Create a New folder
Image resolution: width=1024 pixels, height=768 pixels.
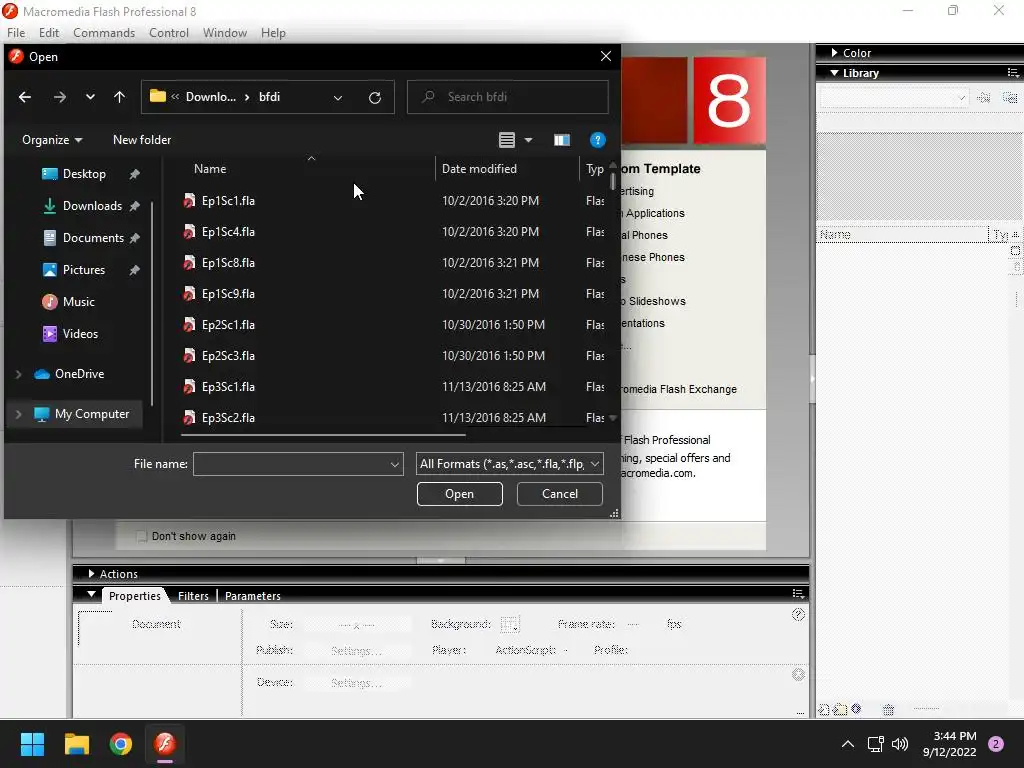pos(142,140)
